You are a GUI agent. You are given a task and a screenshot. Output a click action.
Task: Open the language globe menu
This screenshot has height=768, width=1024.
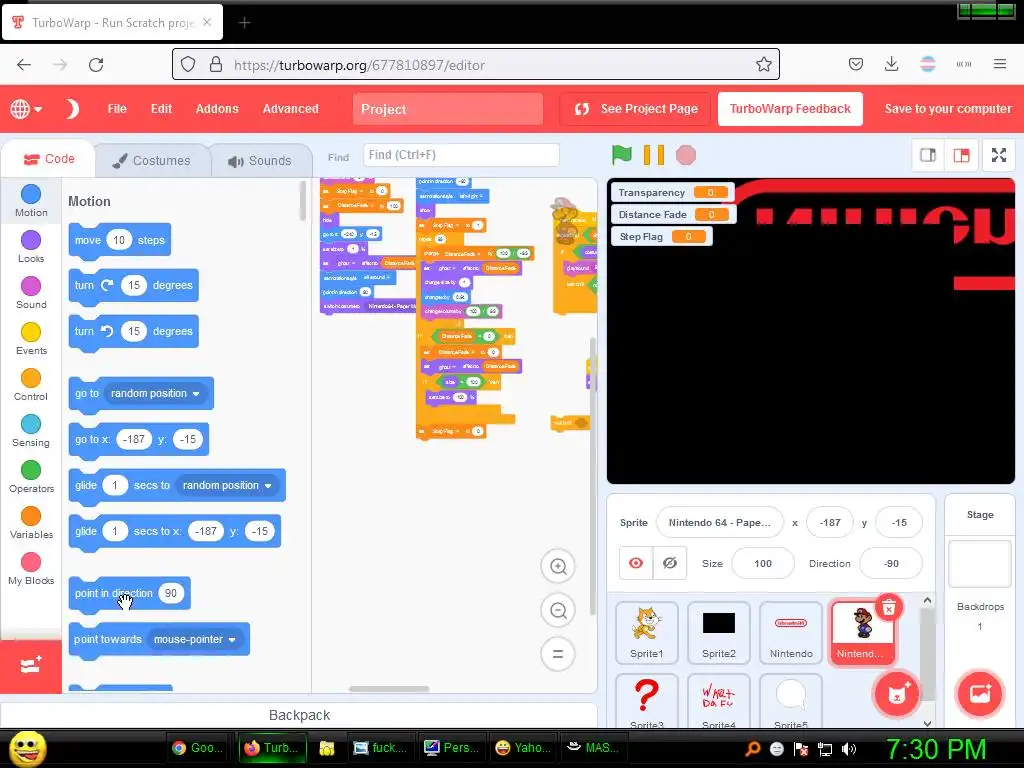(25, 108)
